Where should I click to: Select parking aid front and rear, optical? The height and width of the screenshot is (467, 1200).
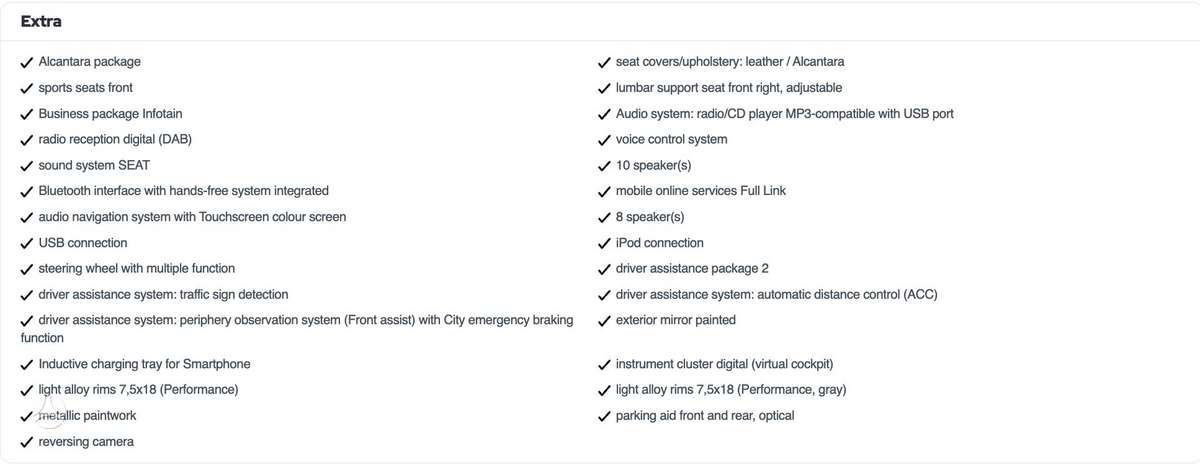705,416
